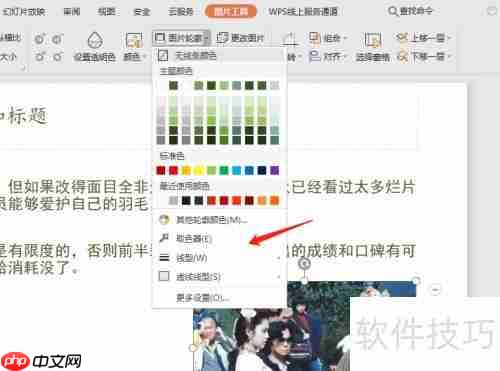This screenshot has width=500, height=371.
Task: Expand the 下移一层 dropdown arrow
Action: click(x=449, y=57)
